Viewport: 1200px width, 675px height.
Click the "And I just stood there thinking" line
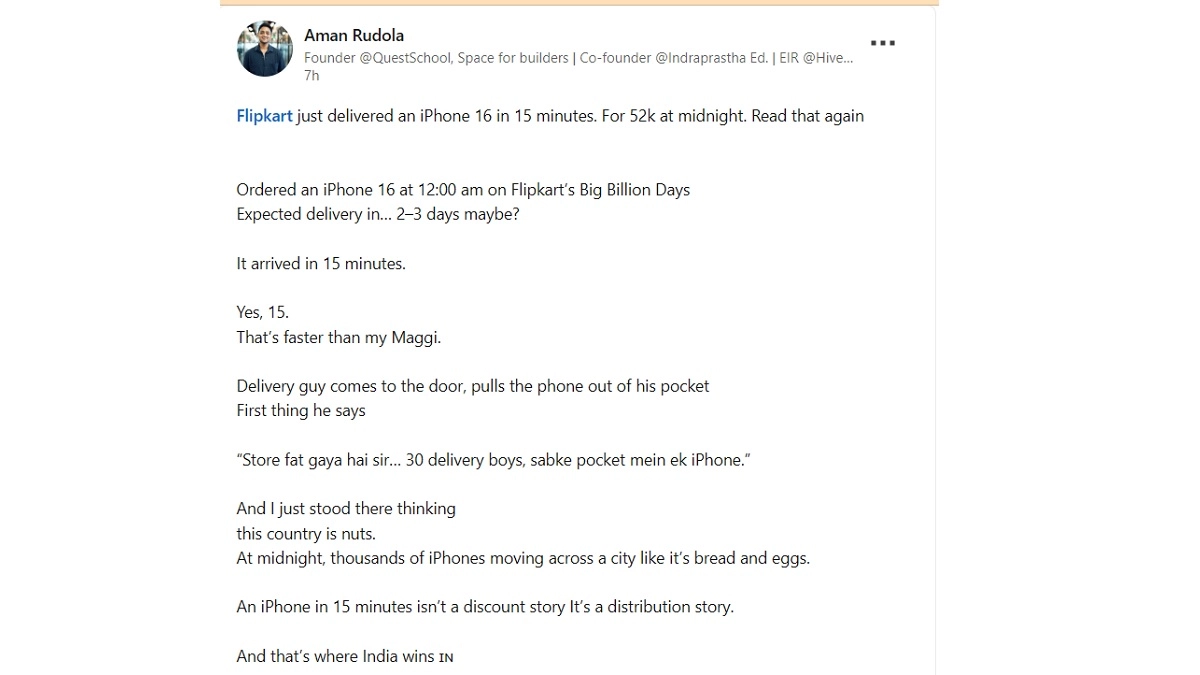pos(346,508)
